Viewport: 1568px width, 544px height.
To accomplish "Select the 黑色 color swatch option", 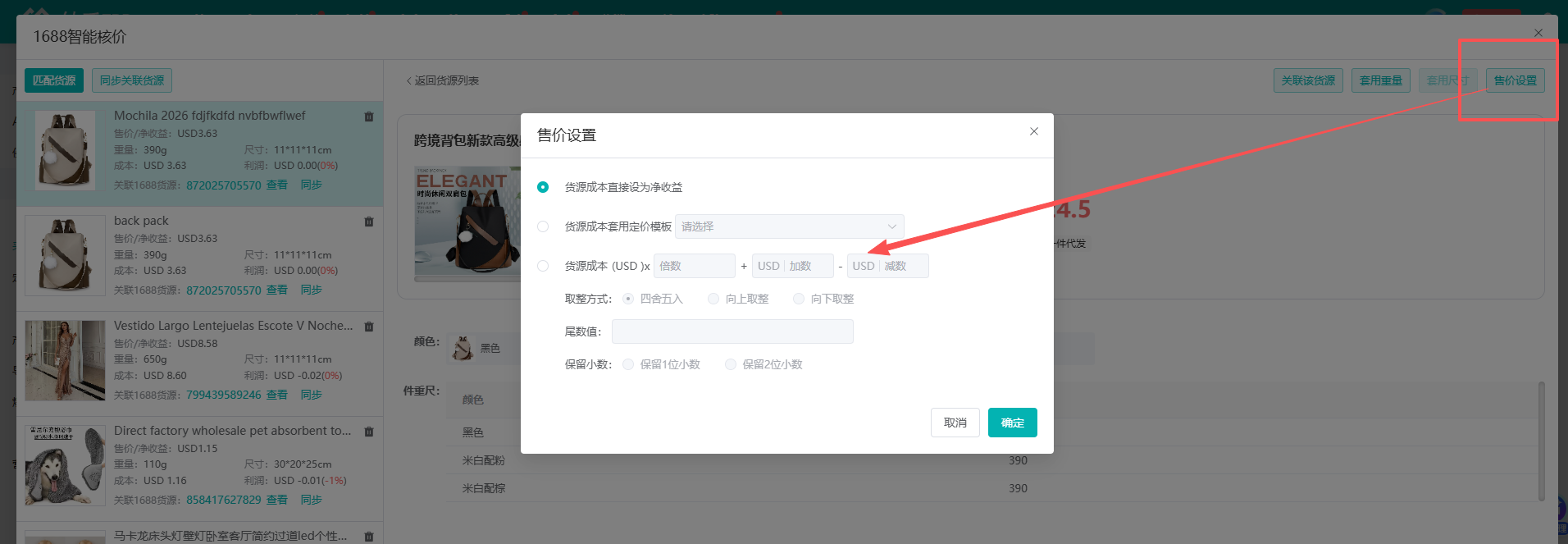I will (476, 349).
